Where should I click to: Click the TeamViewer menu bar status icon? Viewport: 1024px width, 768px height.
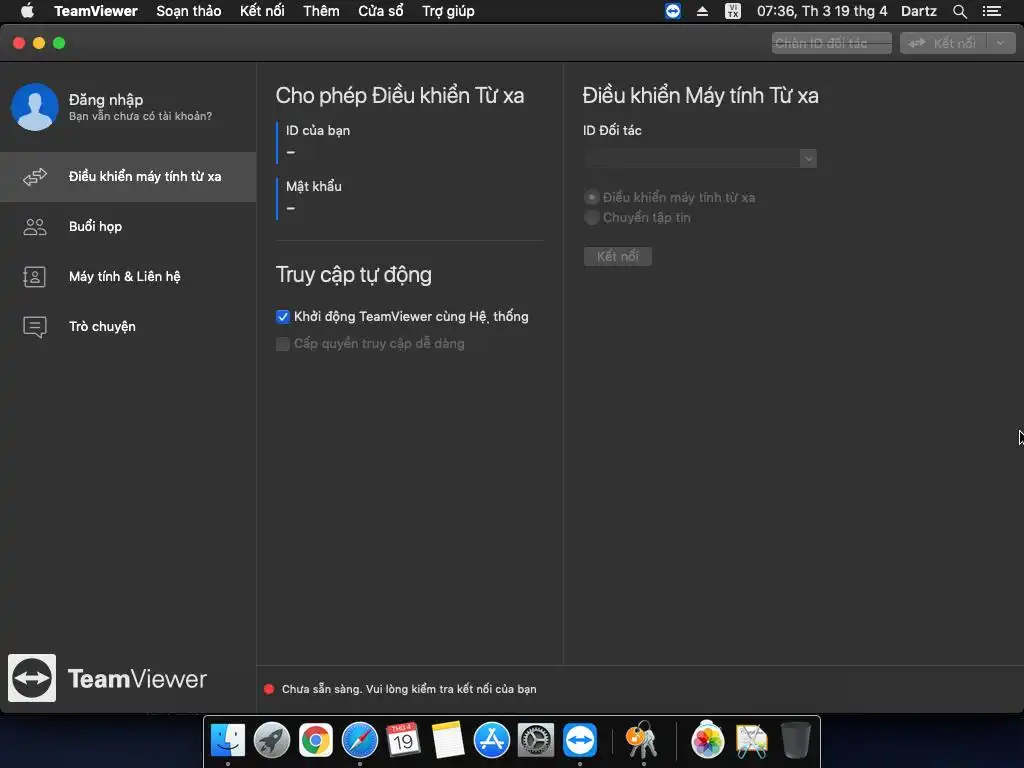tap(673, 11)
